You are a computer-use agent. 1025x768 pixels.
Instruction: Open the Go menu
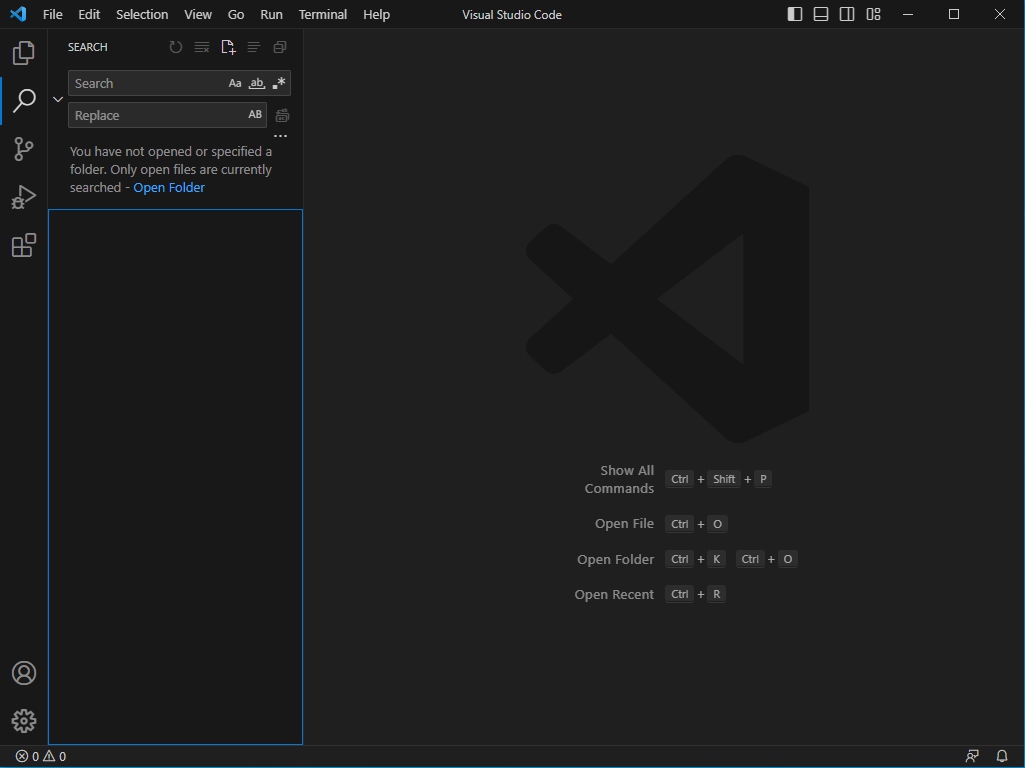click(x=236, y=14)
